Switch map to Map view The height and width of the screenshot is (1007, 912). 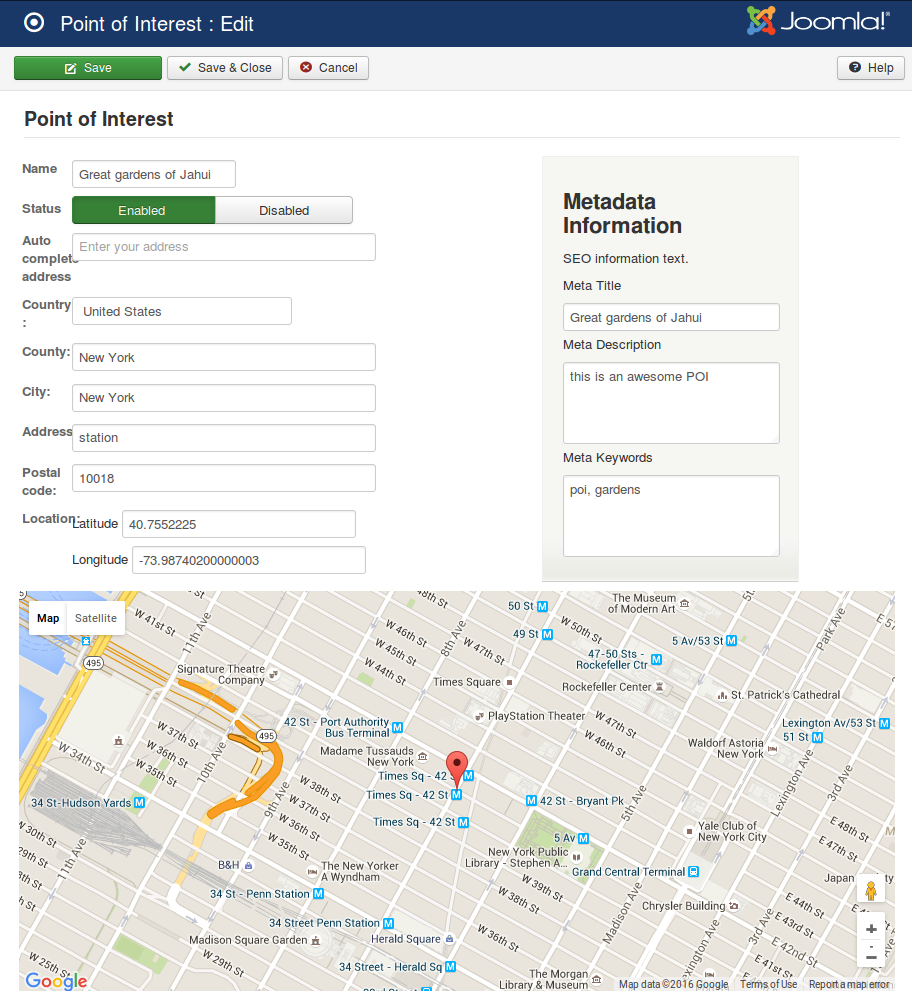coord(48,618)
